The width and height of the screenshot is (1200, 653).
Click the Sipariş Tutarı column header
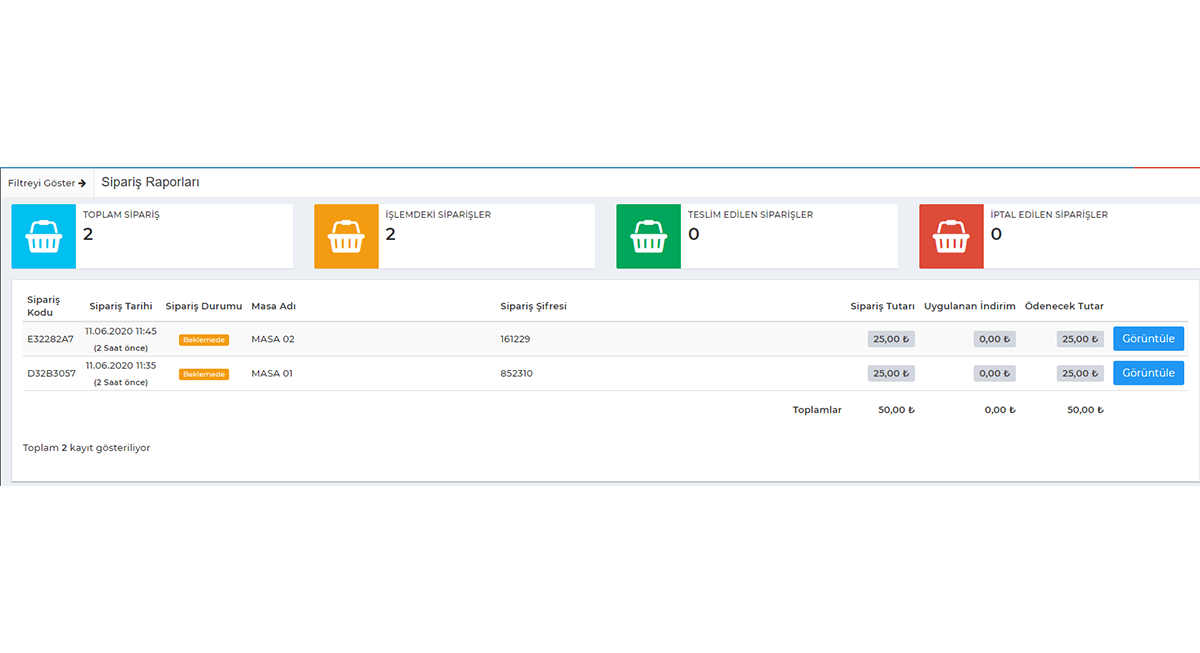coord(882,306)
